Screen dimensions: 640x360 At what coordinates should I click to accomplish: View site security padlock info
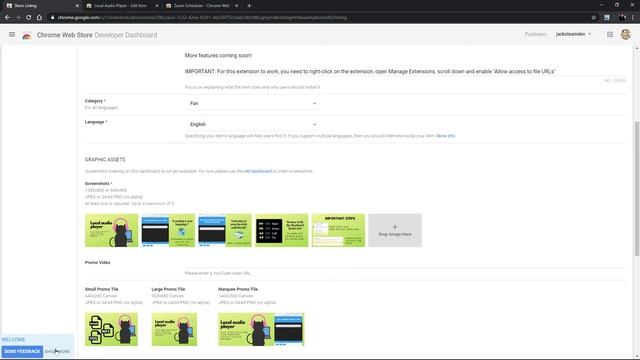[x=52, y=18]
